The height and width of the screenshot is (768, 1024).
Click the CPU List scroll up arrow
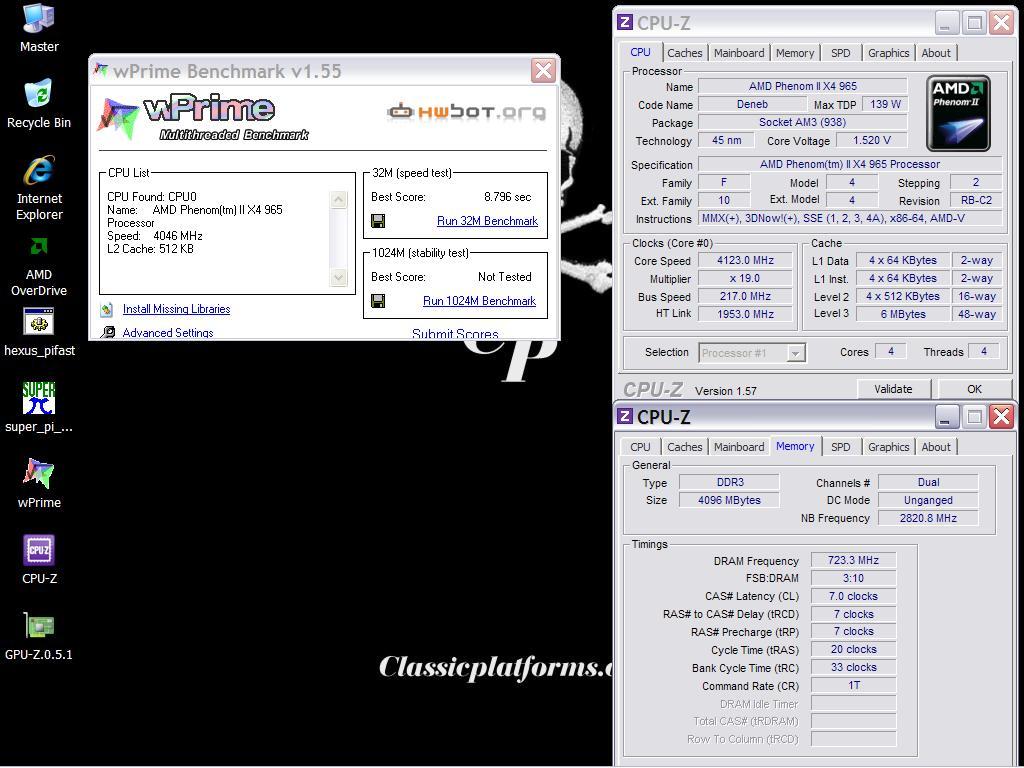pyautogui.click(x=338, y=199)
